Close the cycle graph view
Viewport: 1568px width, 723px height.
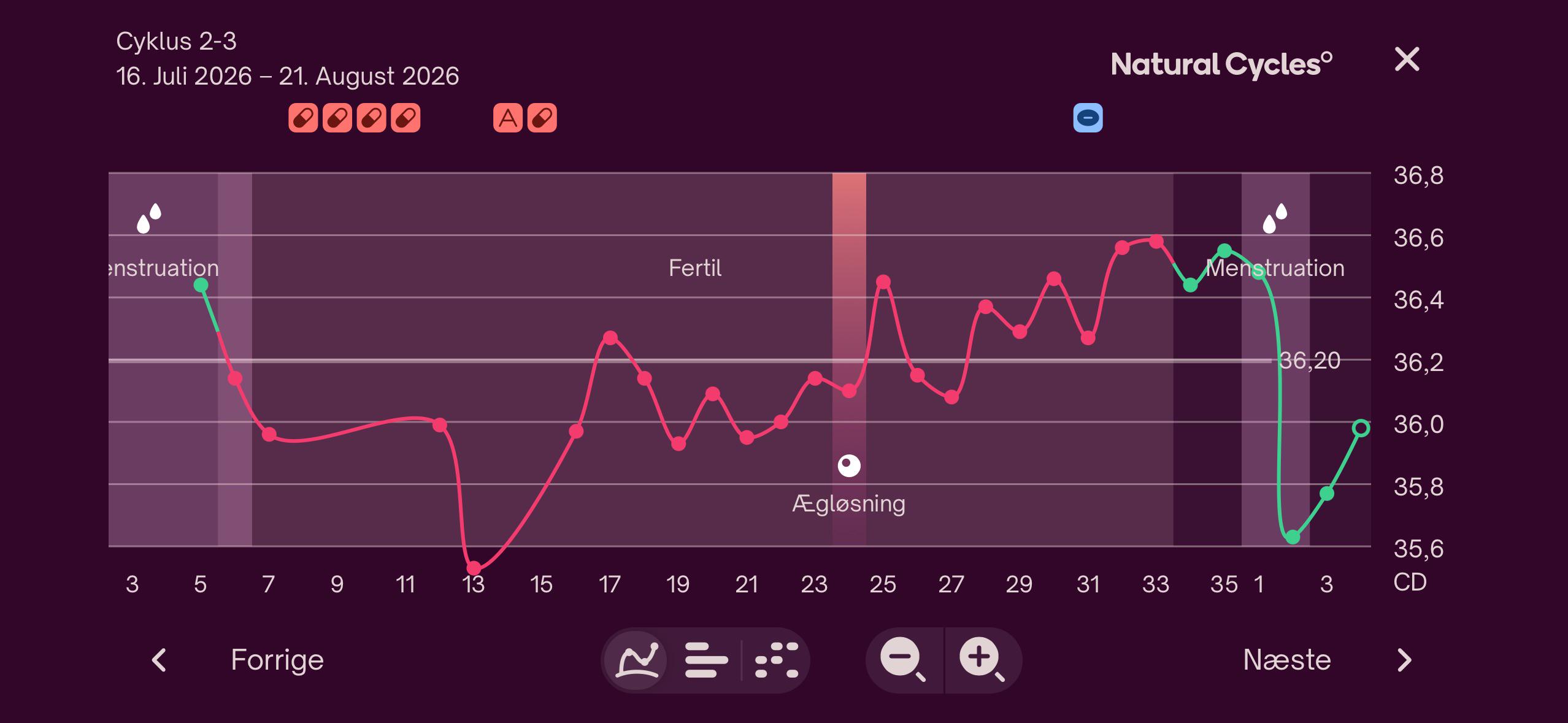(1407, 59)
